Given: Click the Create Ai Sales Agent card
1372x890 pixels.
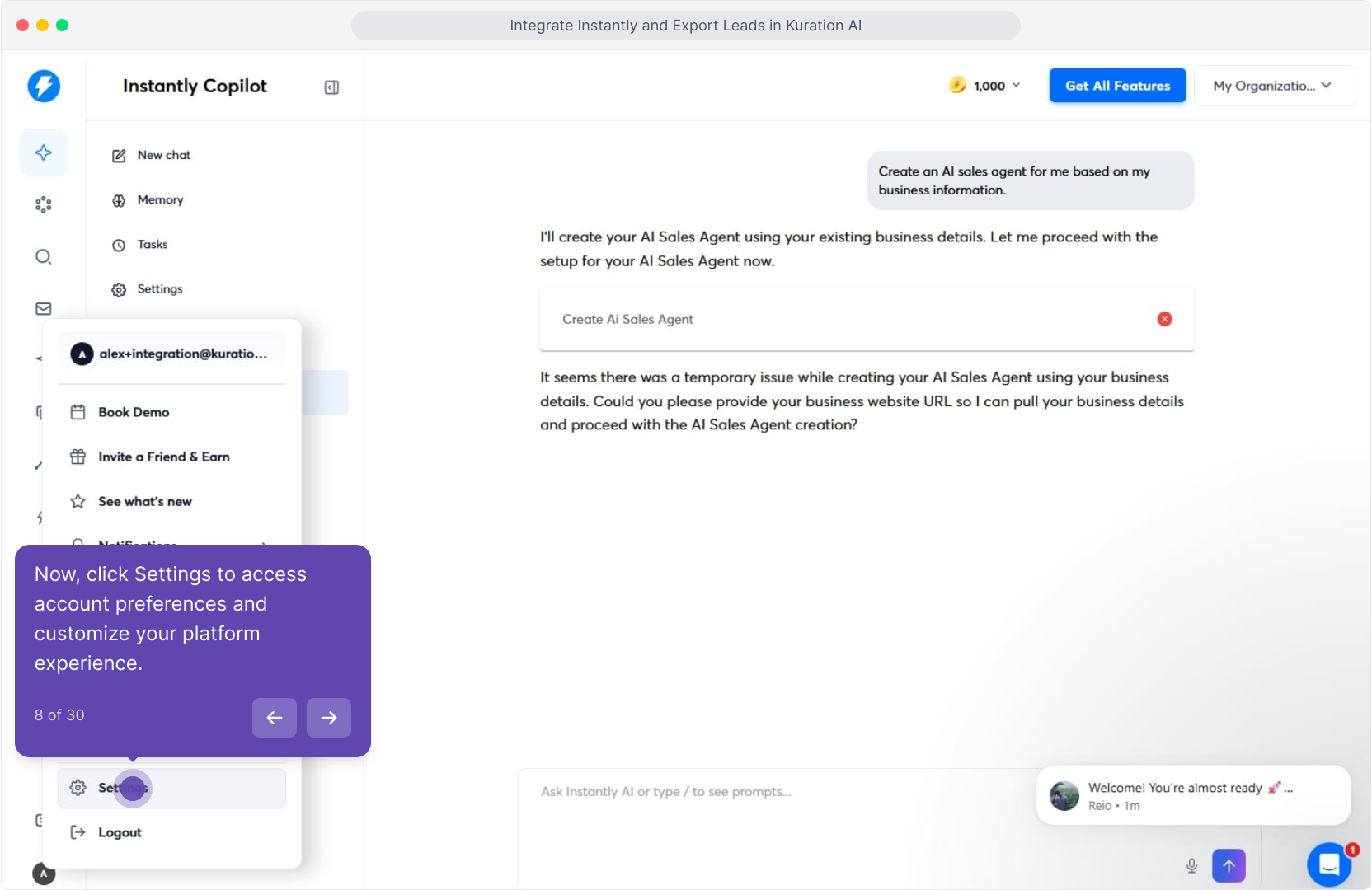Looking at the screenshot, I should pos(867,319).
